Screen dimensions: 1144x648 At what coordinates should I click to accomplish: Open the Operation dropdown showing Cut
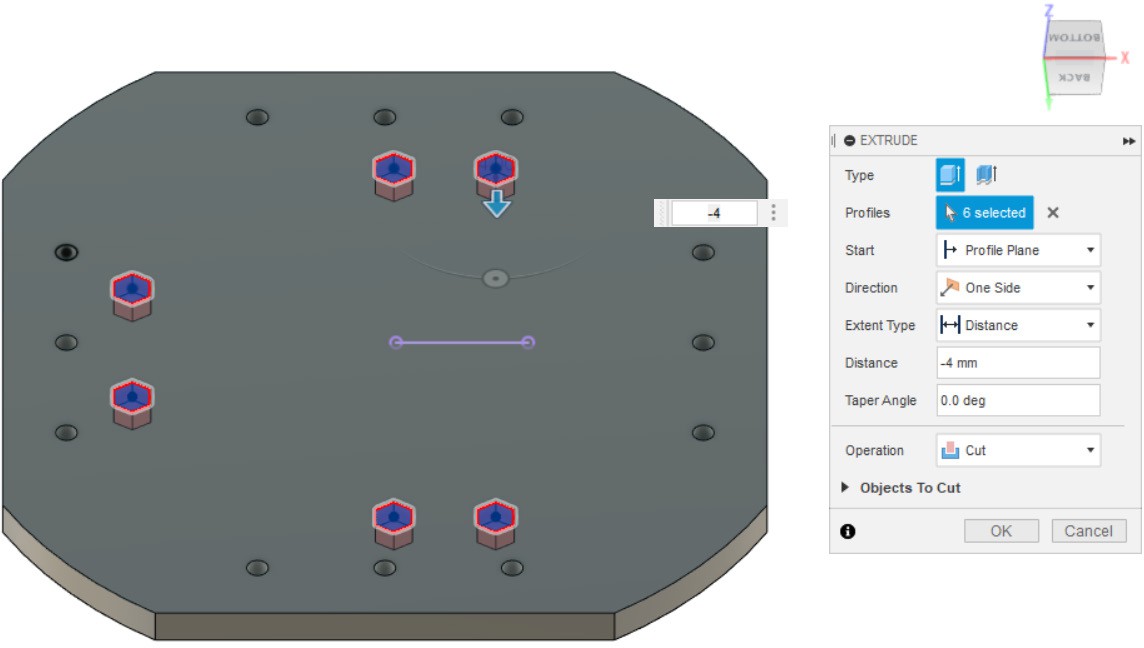pos(1018,451)
